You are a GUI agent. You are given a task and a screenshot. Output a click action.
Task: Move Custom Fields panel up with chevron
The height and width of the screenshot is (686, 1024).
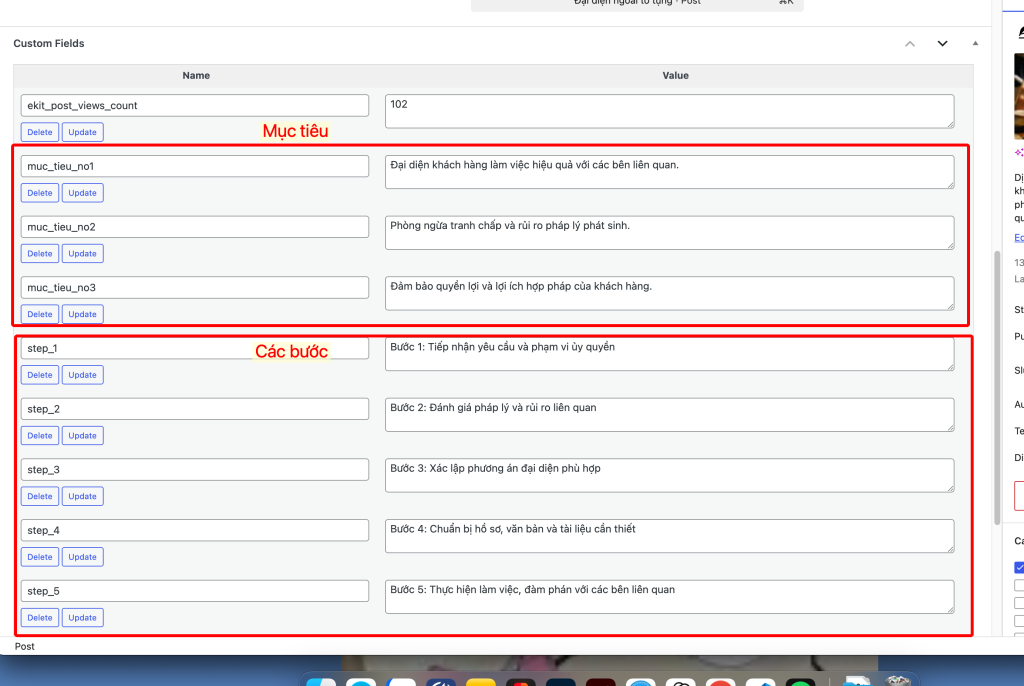[x=909, y=44]
